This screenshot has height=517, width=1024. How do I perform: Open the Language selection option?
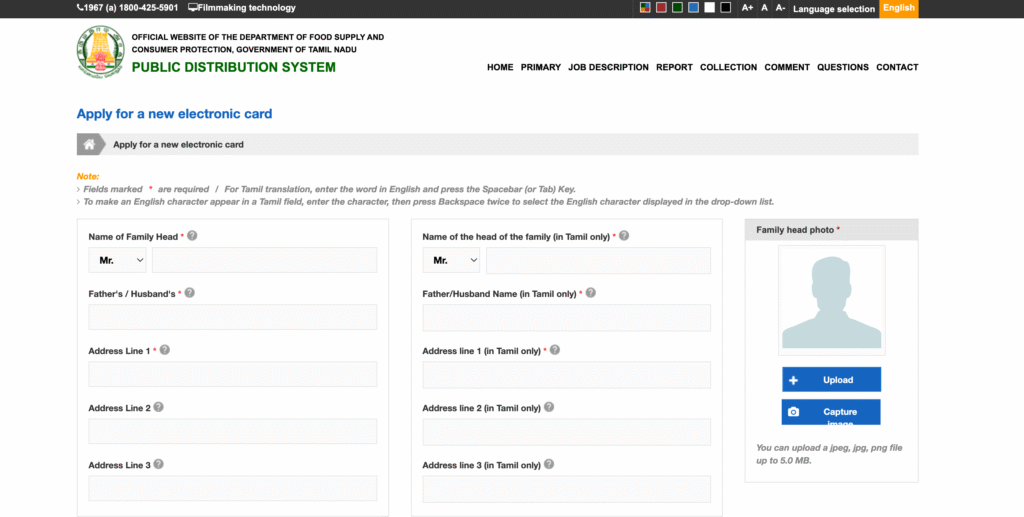point(833,9)
